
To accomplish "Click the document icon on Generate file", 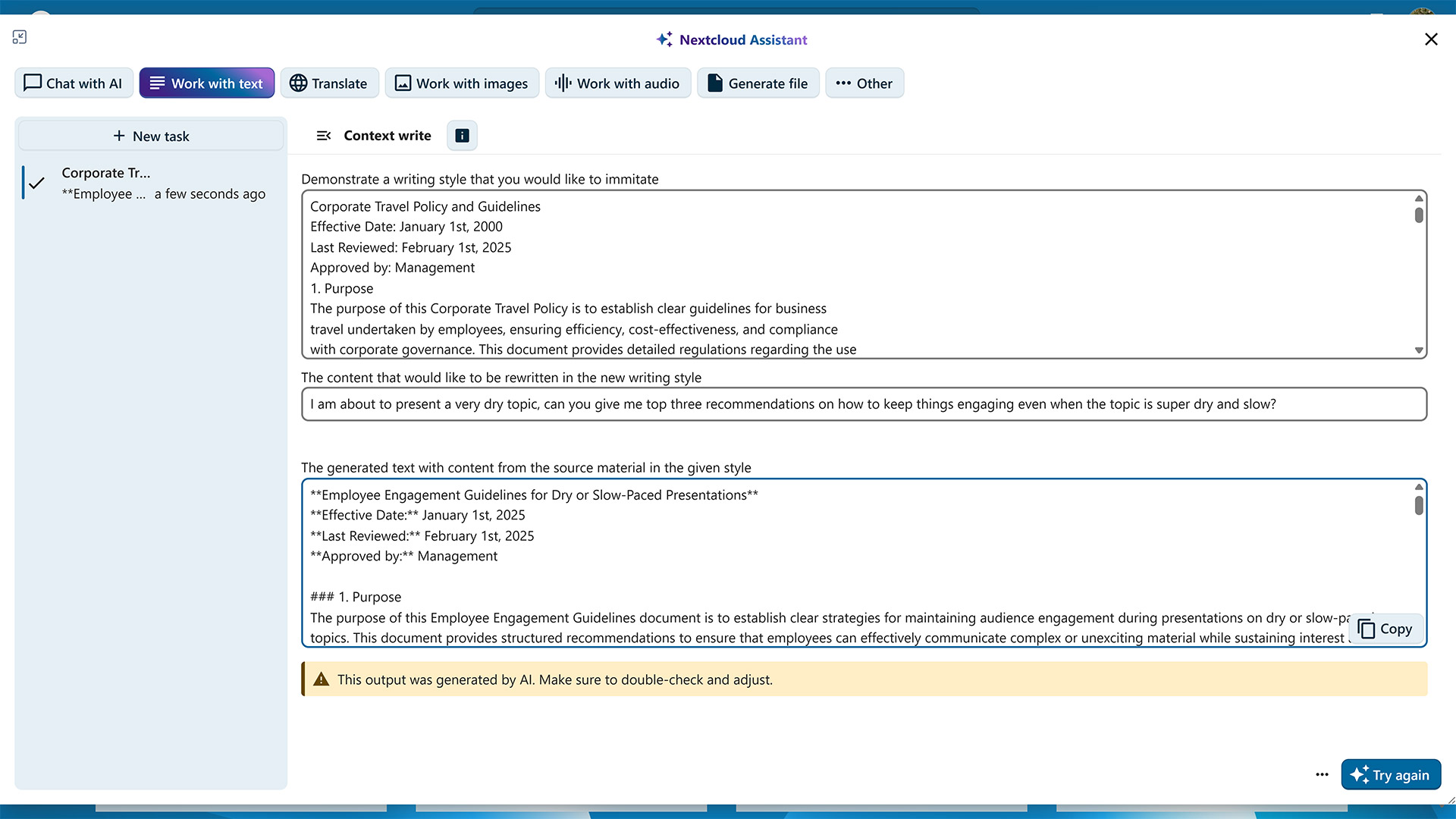I will click(715, 83).
